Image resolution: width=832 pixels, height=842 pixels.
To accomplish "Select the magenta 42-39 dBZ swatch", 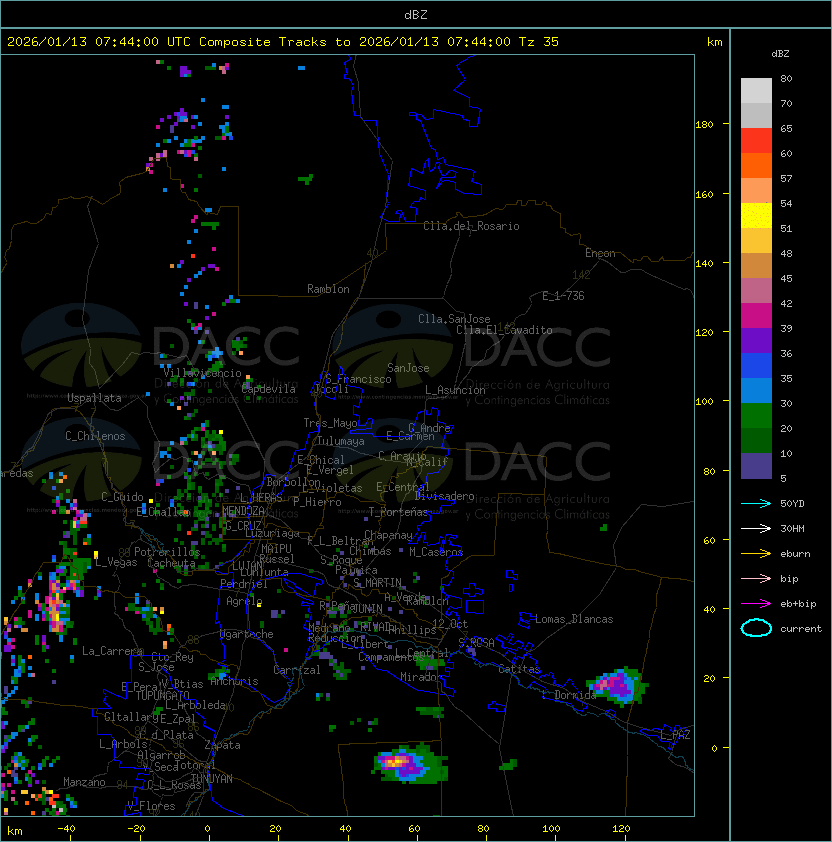I will pos(756,315).
